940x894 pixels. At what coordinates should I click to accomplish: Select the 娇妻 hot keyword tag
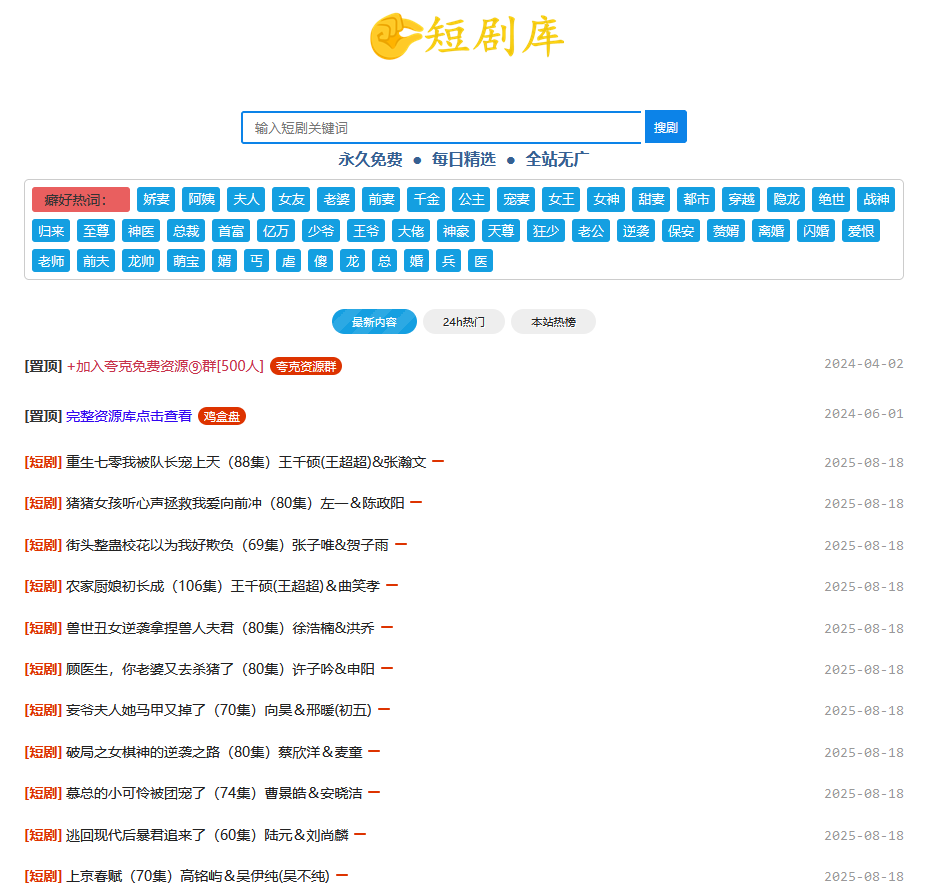tap(156, 200)
